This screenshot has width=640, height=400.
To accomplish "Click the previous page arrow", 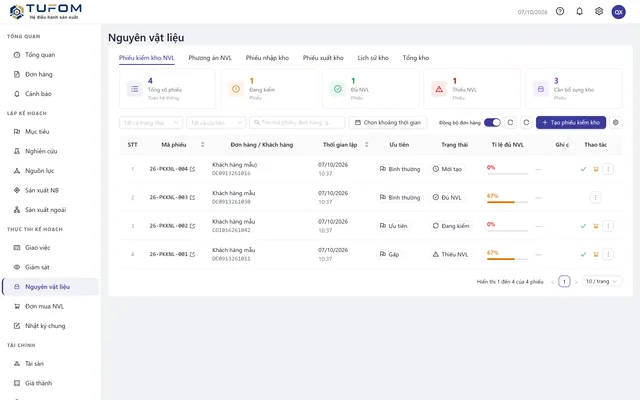I will coord(553,282).
